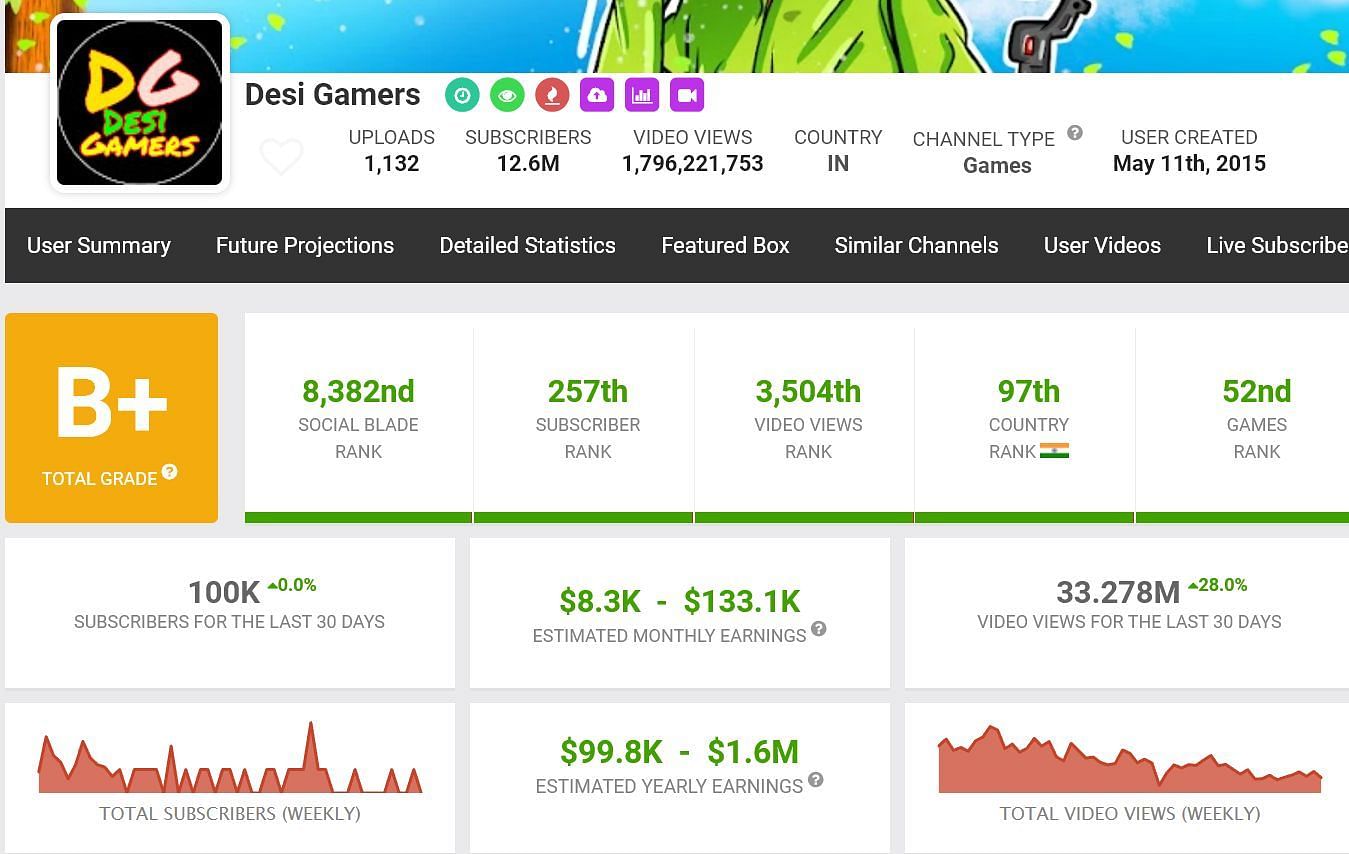Click the Desi Gamers channel avatar
1349x854 pixels.
(139, 102)
